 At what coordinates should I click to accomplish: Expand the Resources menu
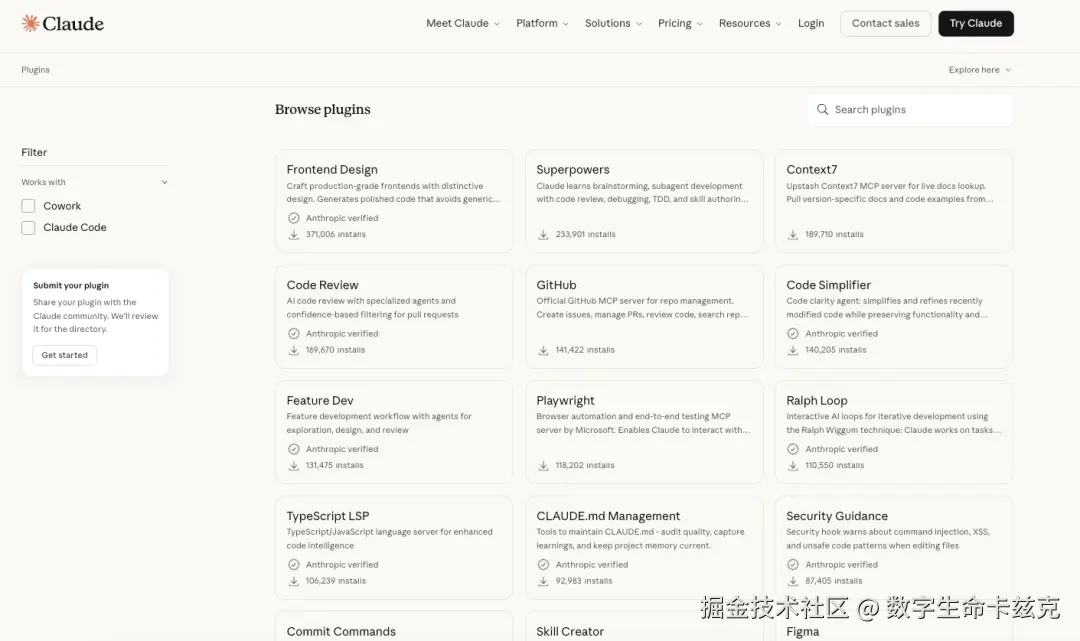pyautogui.click(x=750, y=23)
